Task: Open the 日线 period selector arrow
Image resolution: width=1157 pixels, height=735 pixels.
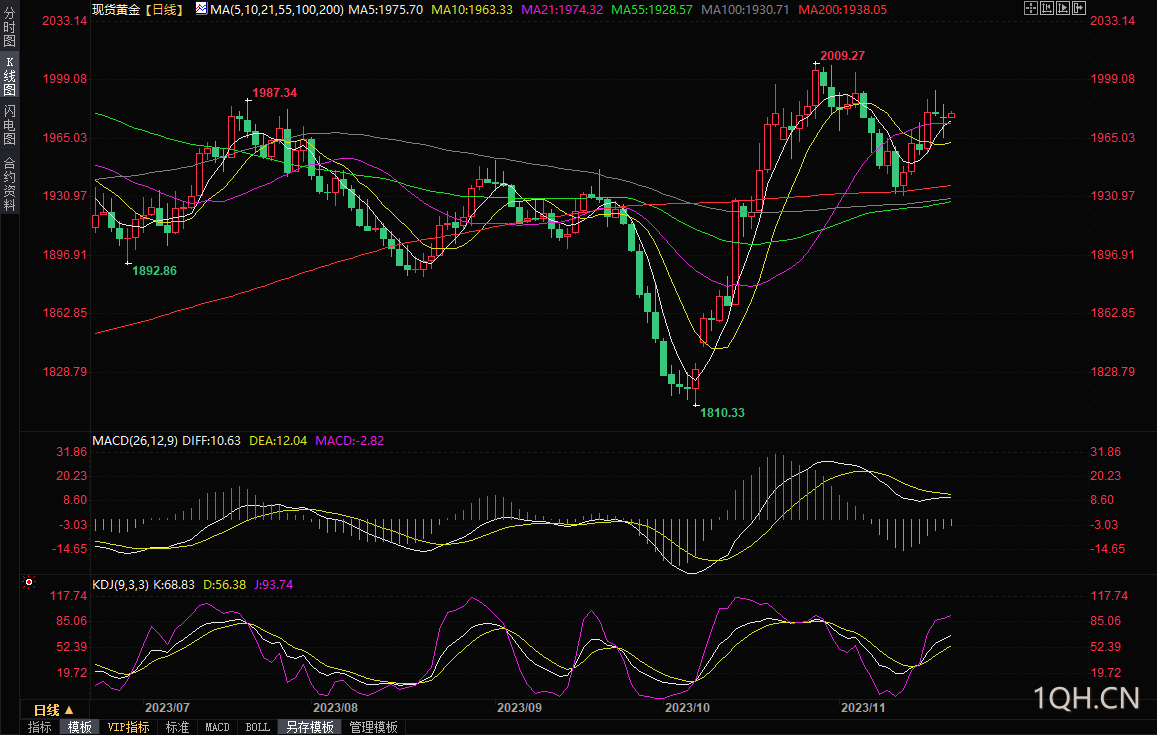Action: pos(69,710)
